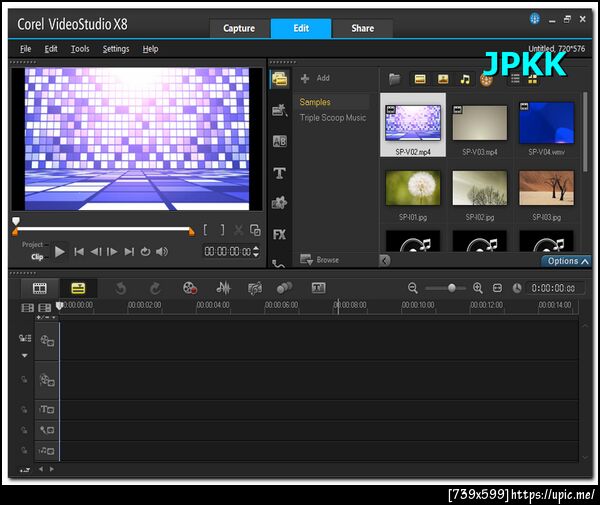Open the Record/Capture Option icon
Viewport: 600px width, 505px height.
click(190, 288)
